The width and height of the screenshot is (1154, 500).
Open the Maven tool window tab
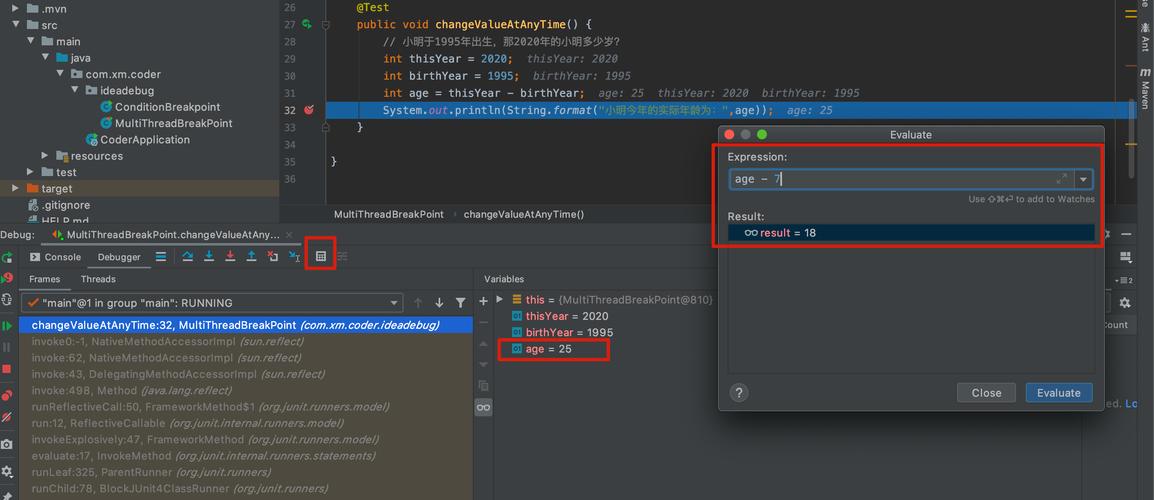coord(1145,90)
